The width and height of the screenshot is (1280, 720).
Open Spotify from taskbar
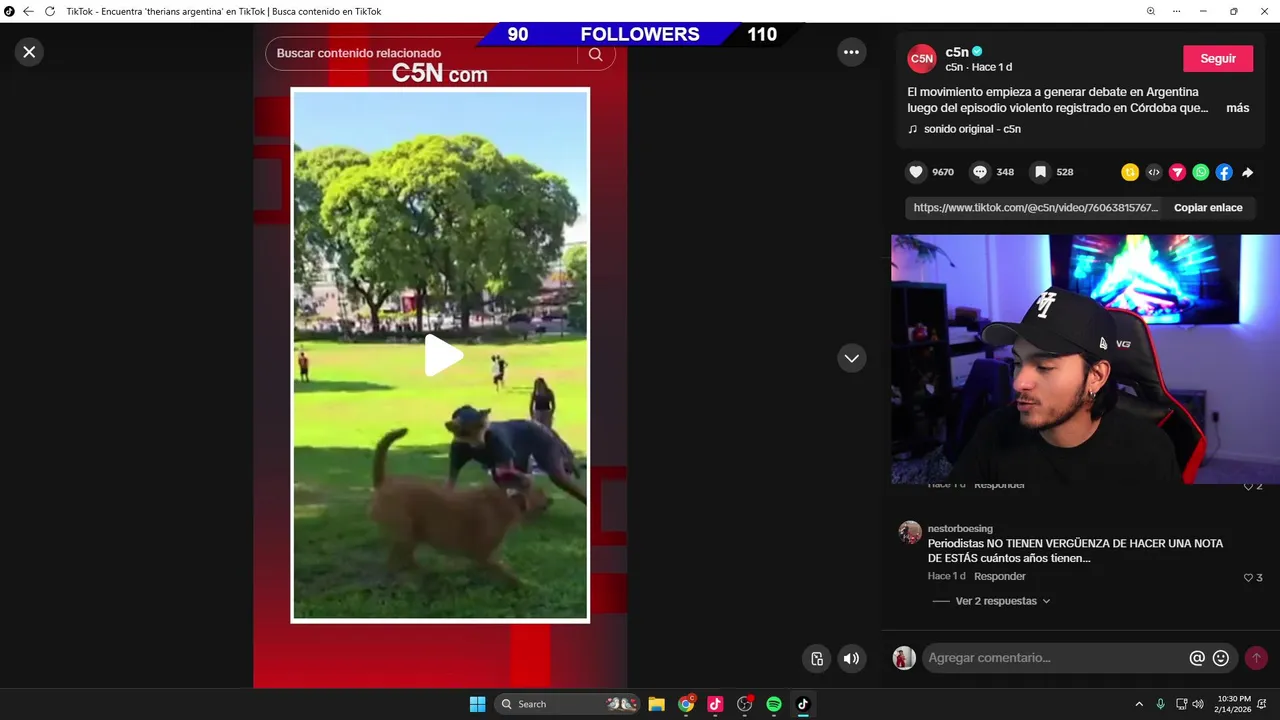[x=773, y=704]
